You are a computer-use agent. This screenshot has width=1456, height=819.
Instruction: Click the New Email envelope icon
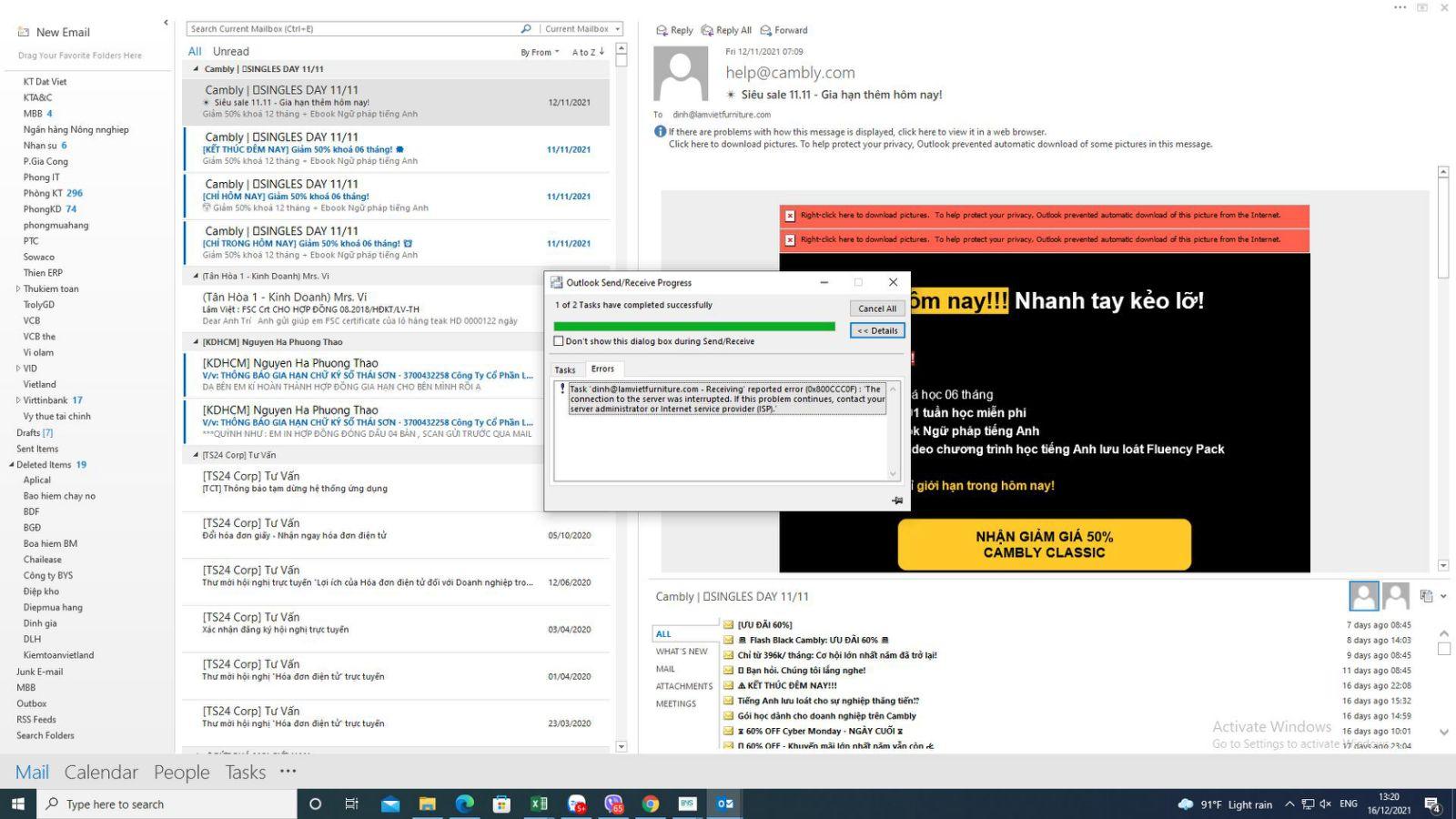24,32
